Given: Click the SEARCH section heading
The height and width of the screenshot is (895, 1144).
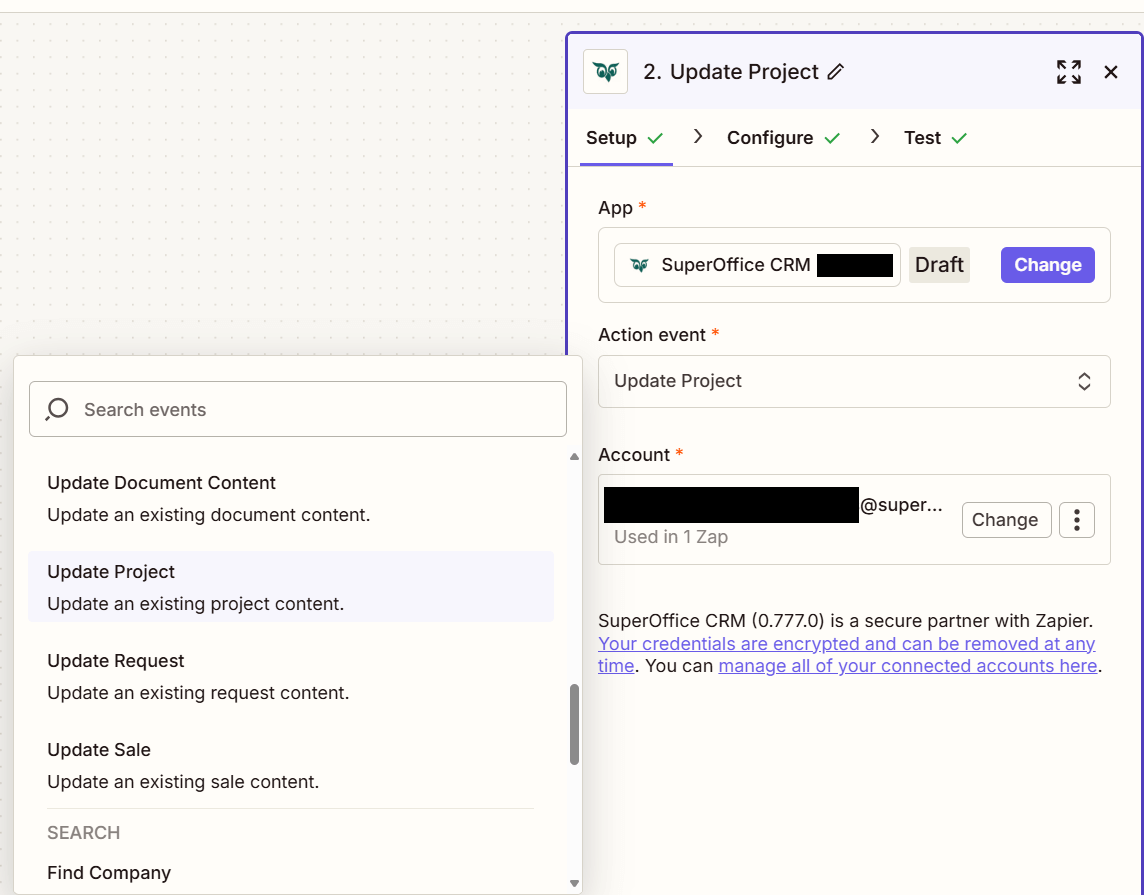Looking at the screenshot, I should pos(83,832).
